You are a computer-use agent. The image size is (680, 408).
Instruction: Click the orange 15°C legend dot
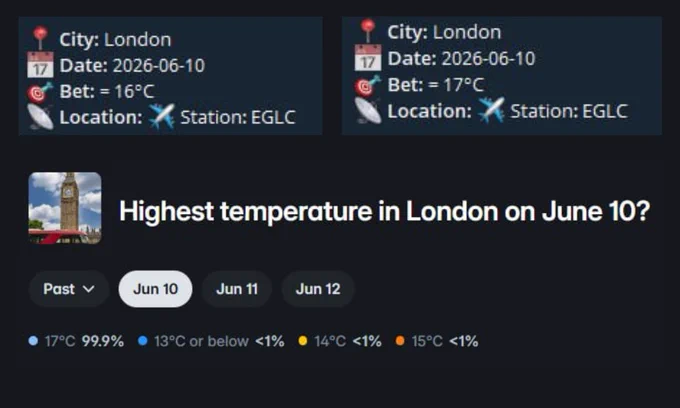(400, 341)
